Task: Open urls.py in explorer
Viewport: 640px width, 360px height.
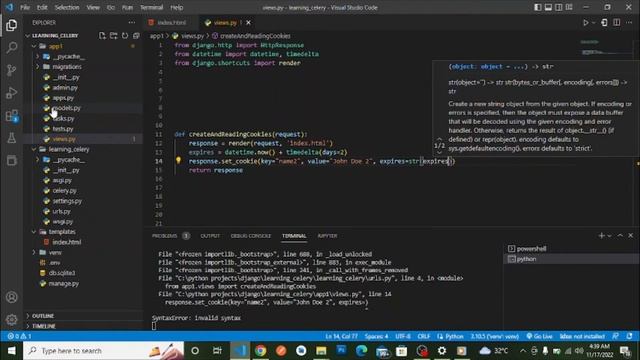Action: (x=62, y=211)
